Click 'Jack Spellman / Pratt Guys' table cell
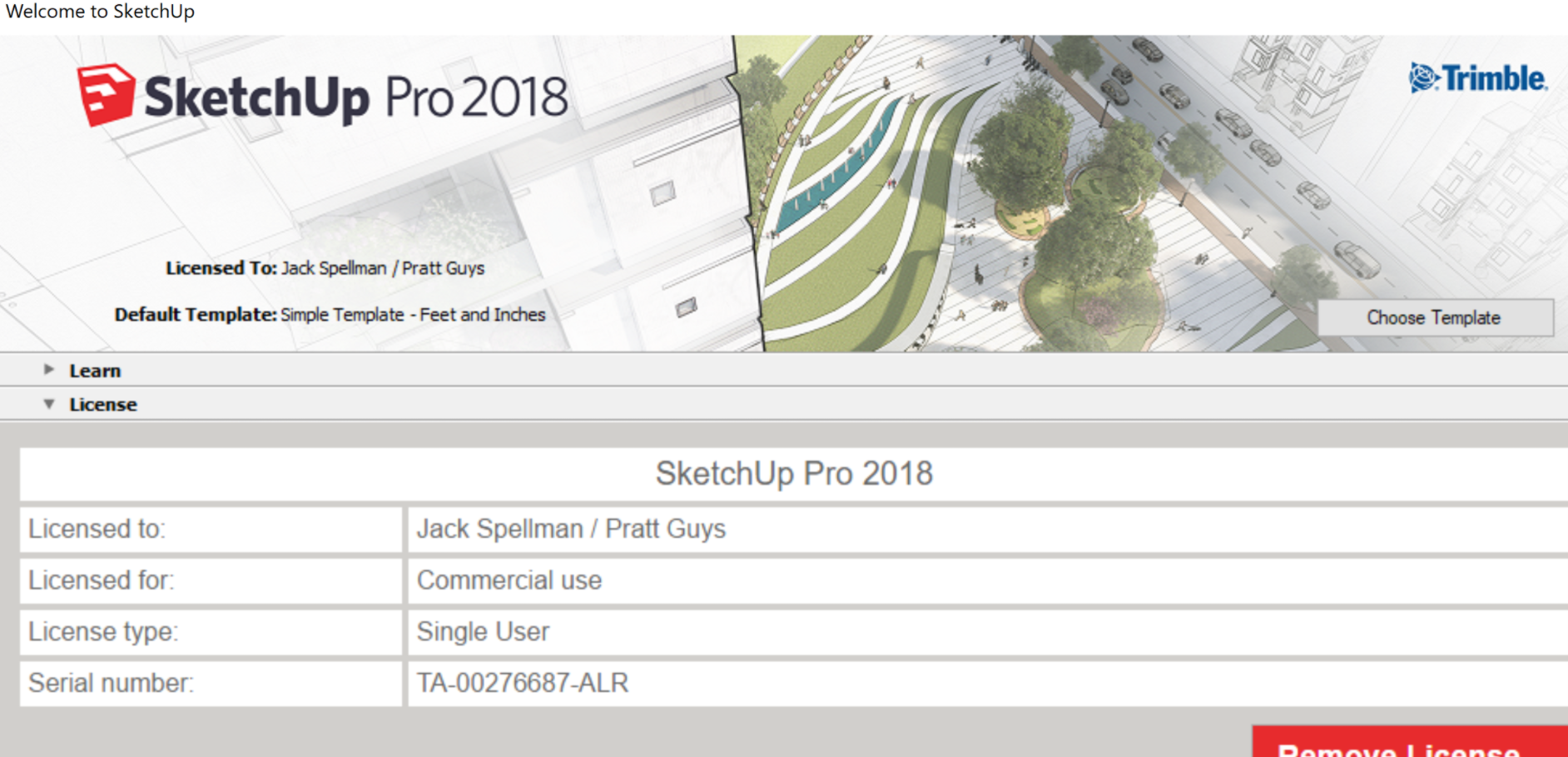The width and height of the screenshot is (1568, 757). [x=988, y=529]
